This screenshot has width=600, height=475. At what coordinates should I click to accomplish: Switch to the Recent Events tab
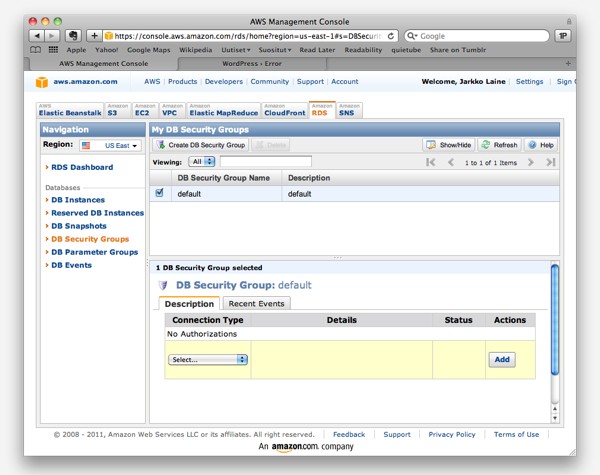[x=256, y=304]
